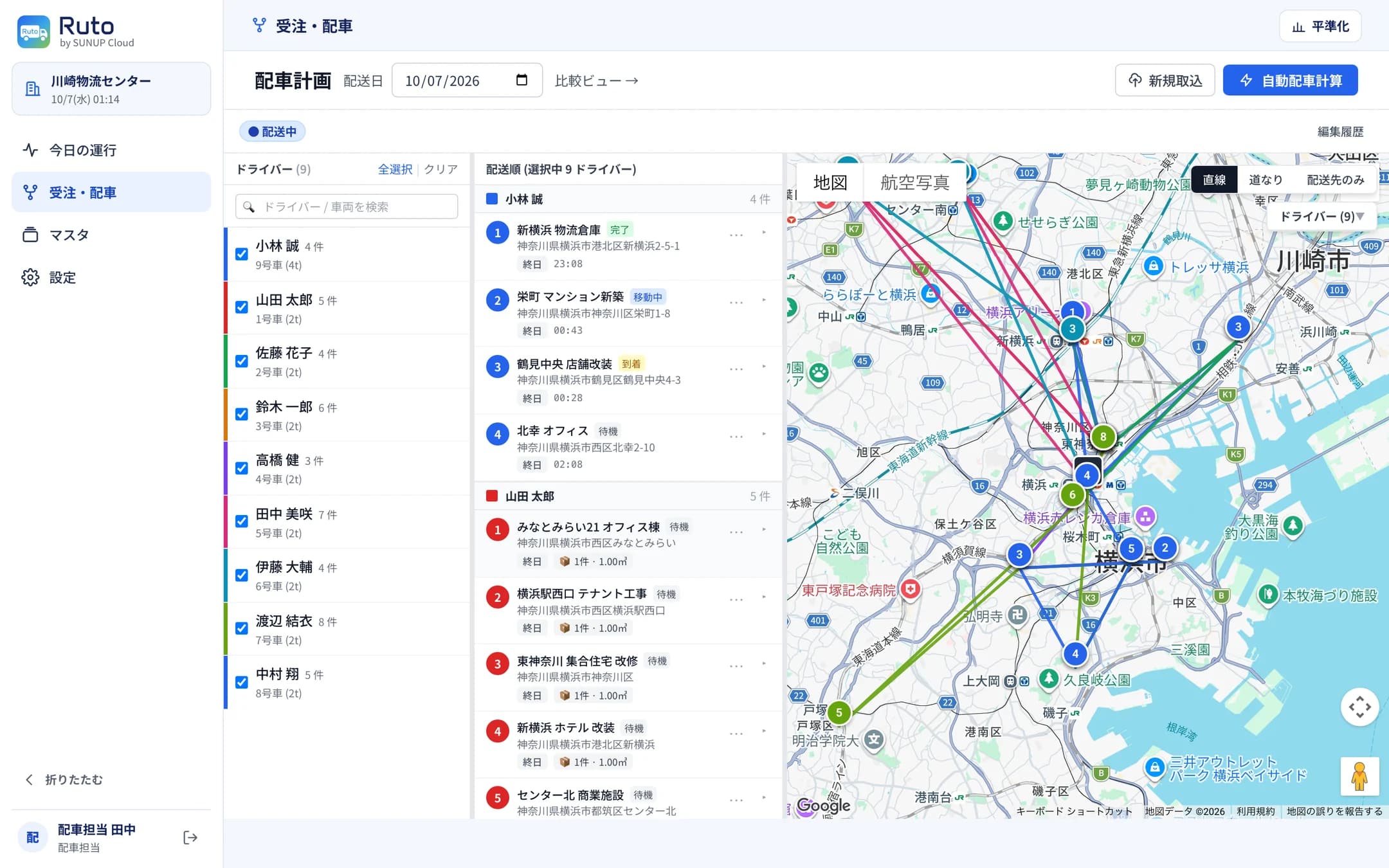1389x868 pixels.
Task: Click 新規取込 upload button
Action: click(x=1165, y=80)
